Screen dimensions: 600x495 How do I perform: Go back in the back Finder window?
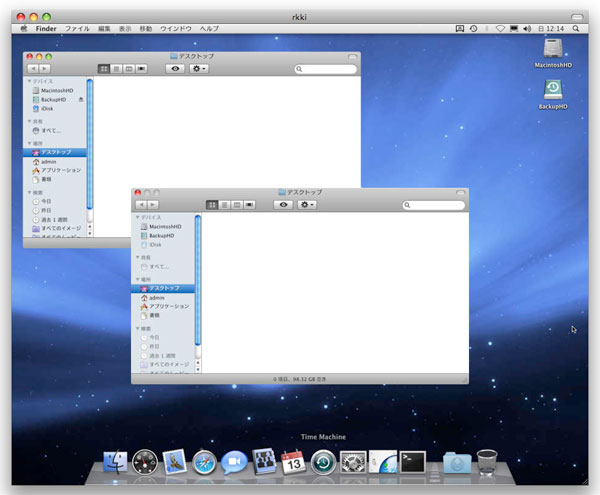33,69
